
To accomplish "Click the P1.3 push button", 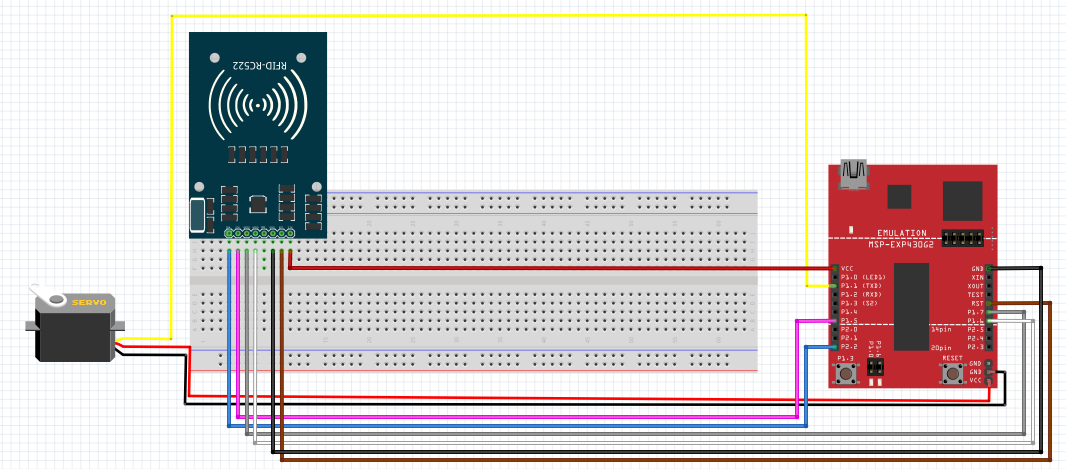I will (846, 372).
